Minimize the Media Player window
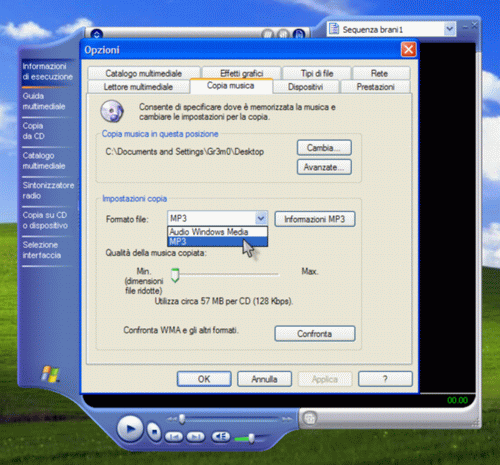 (x=465, y=27)
